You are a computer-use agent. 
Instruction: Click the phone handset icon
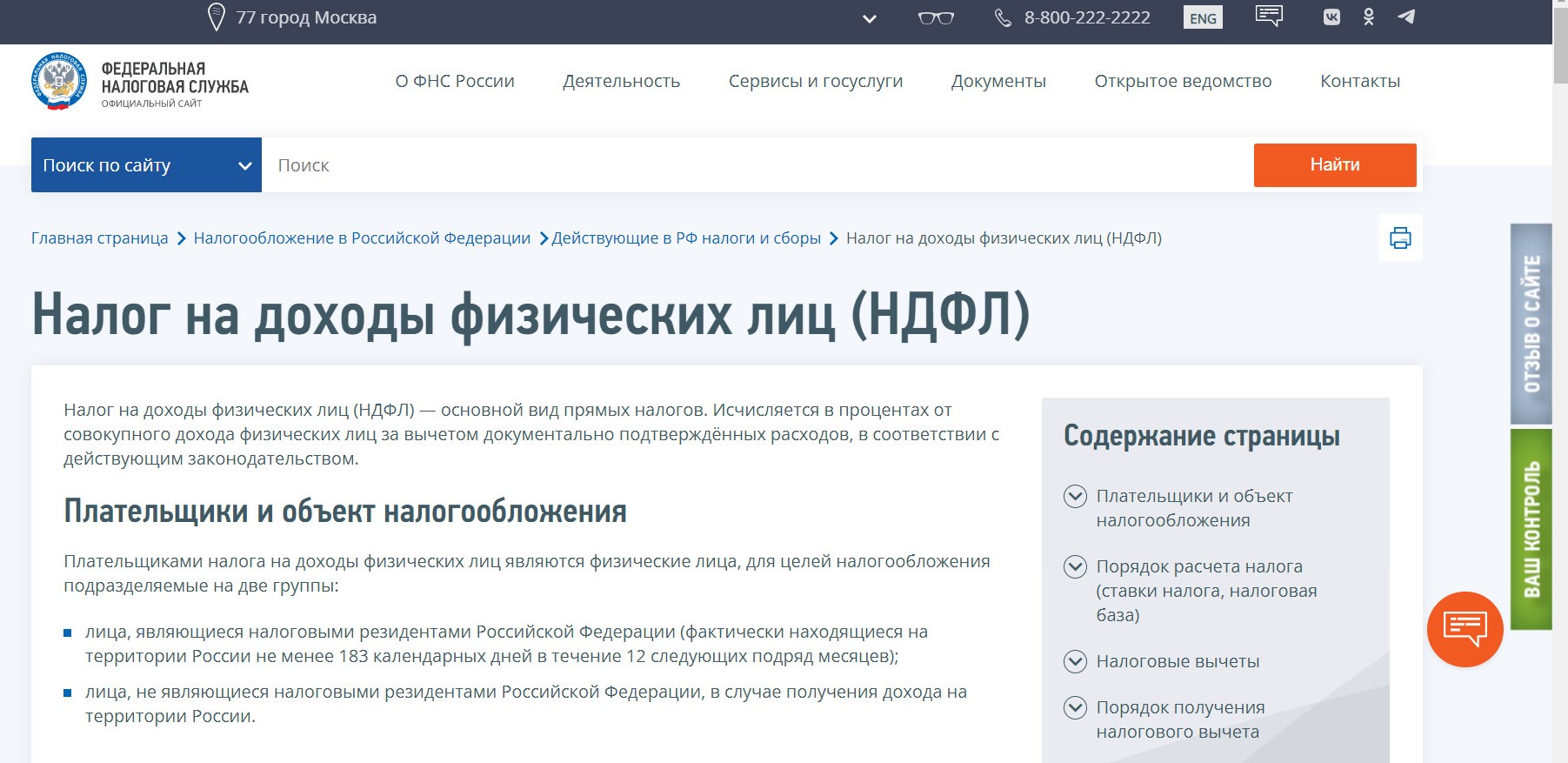click(x=1003, y=17)
